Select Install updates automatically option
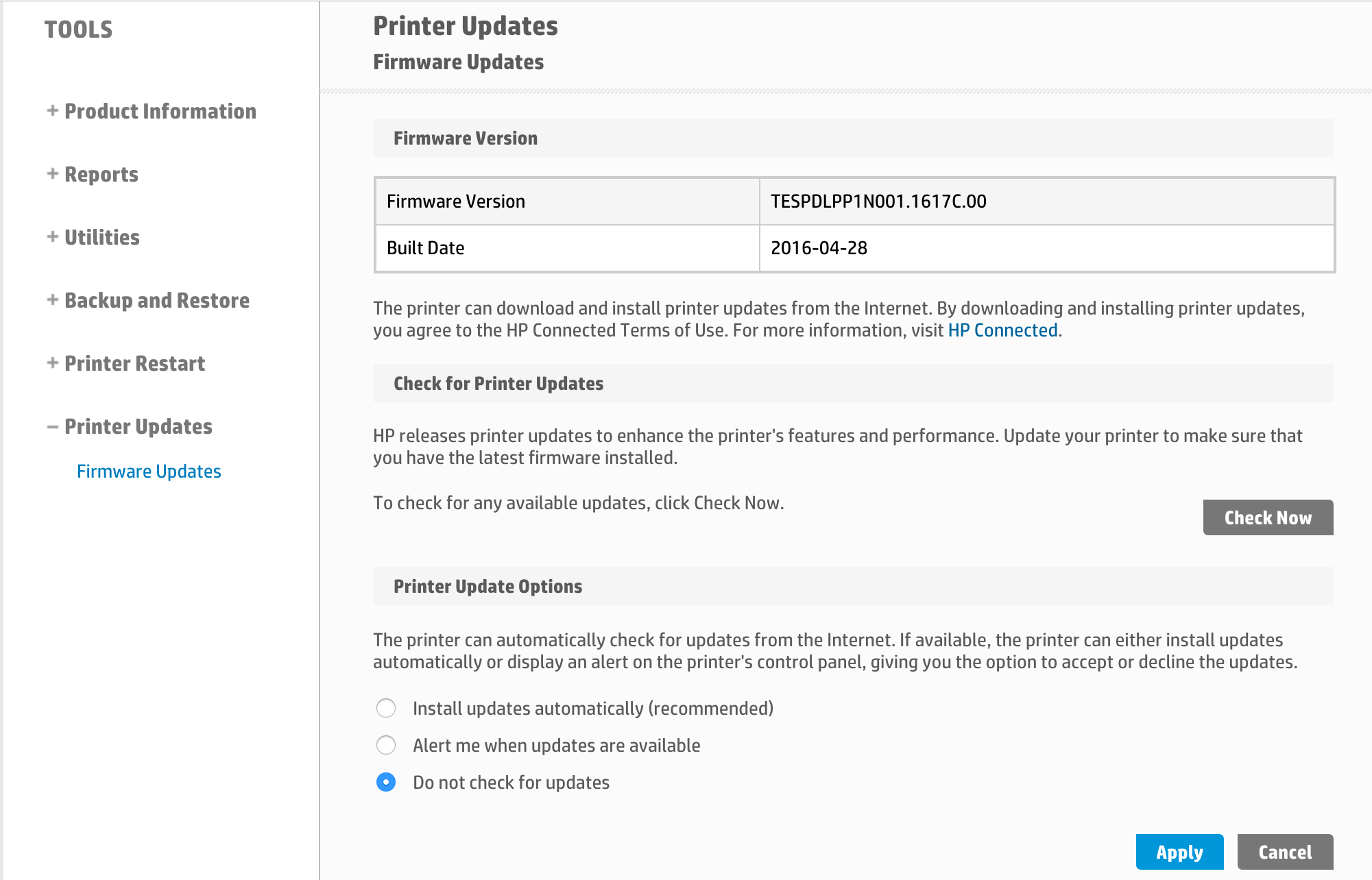This screenshot has height=880, width=1372. (x=386, y=708)
